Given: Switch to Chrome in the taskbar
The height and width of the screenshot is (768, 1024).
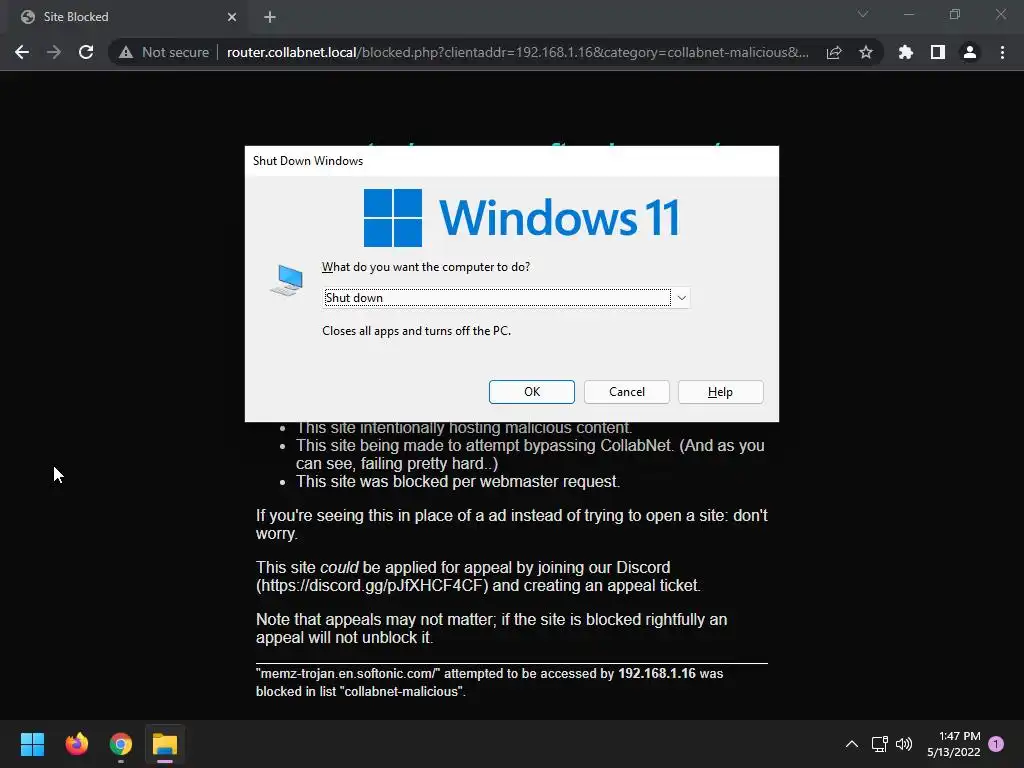Looking at the screenshot, I should tap(121, 744).
